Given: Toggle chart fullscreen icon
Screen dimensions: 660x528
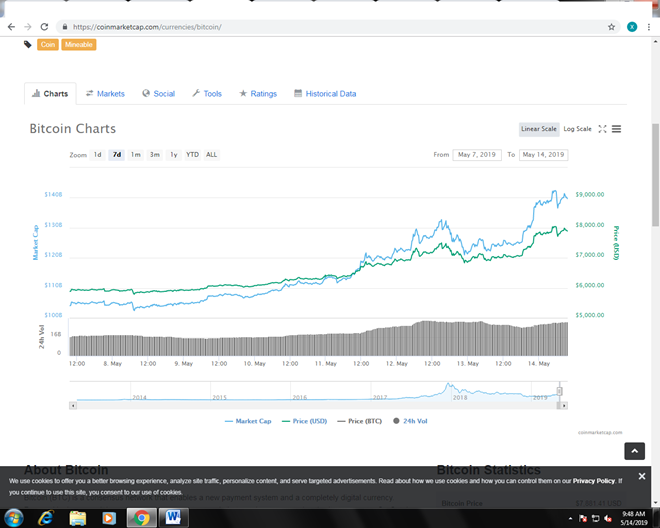Looking at the screenshot, I should click(602, 129).
